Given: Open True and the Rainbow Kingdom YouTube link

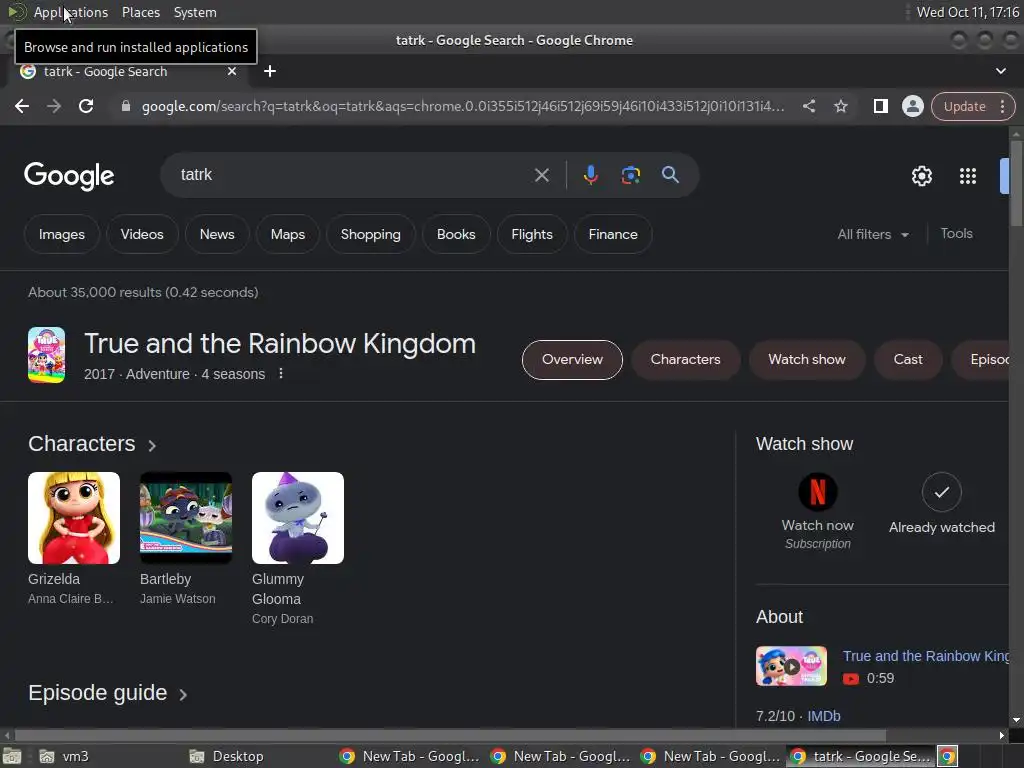Looking at the screenshot, I should pos(925,656).
